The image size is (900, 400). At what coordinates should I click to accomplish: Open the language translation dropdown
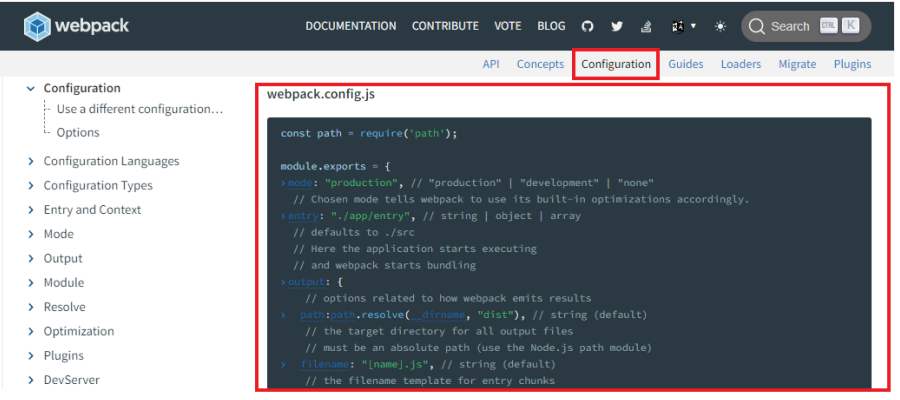[684, 26]
